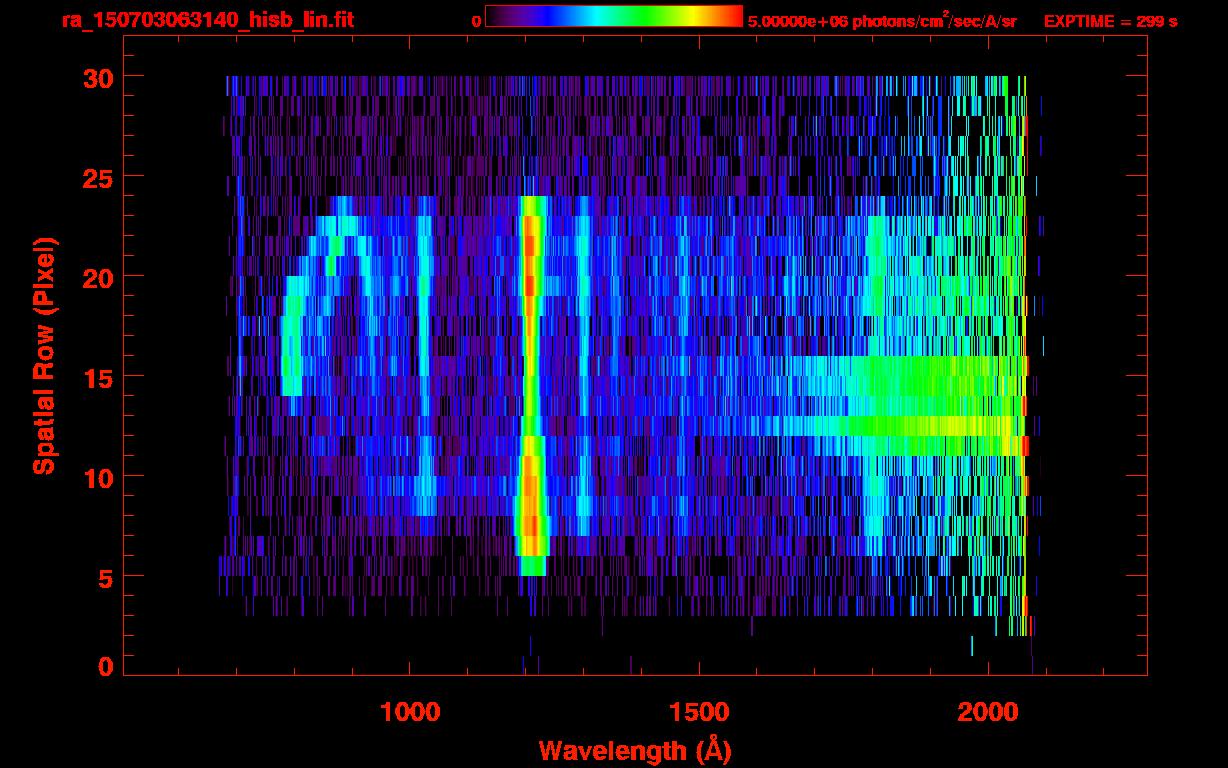This screenshot has width=1228, height=768.
Task: Click the x-axis tick label 2000
Action: 988,712
